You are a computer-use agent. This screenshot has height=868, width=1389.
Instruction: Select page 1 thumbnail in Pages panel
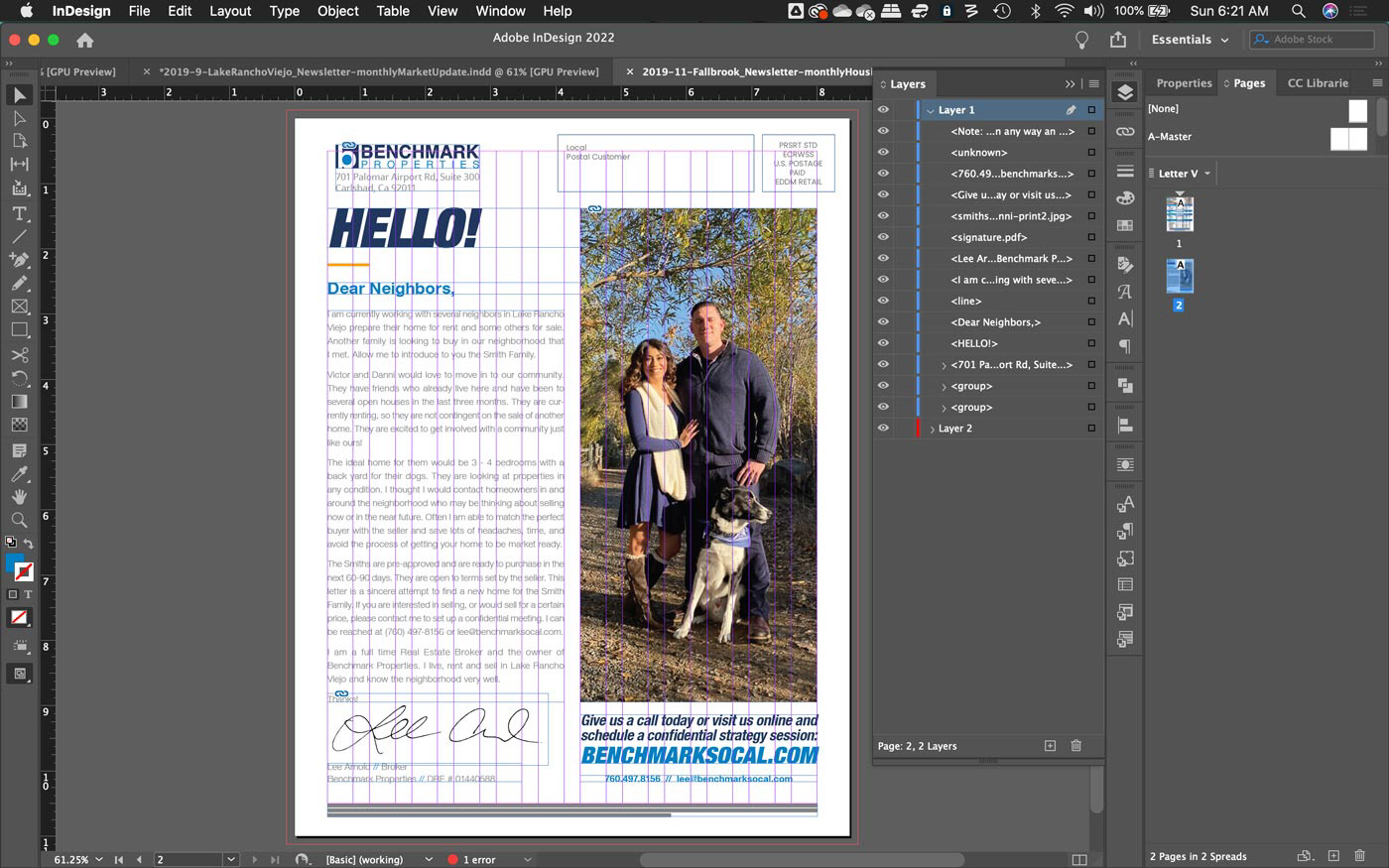click(x=1179, y=213)
